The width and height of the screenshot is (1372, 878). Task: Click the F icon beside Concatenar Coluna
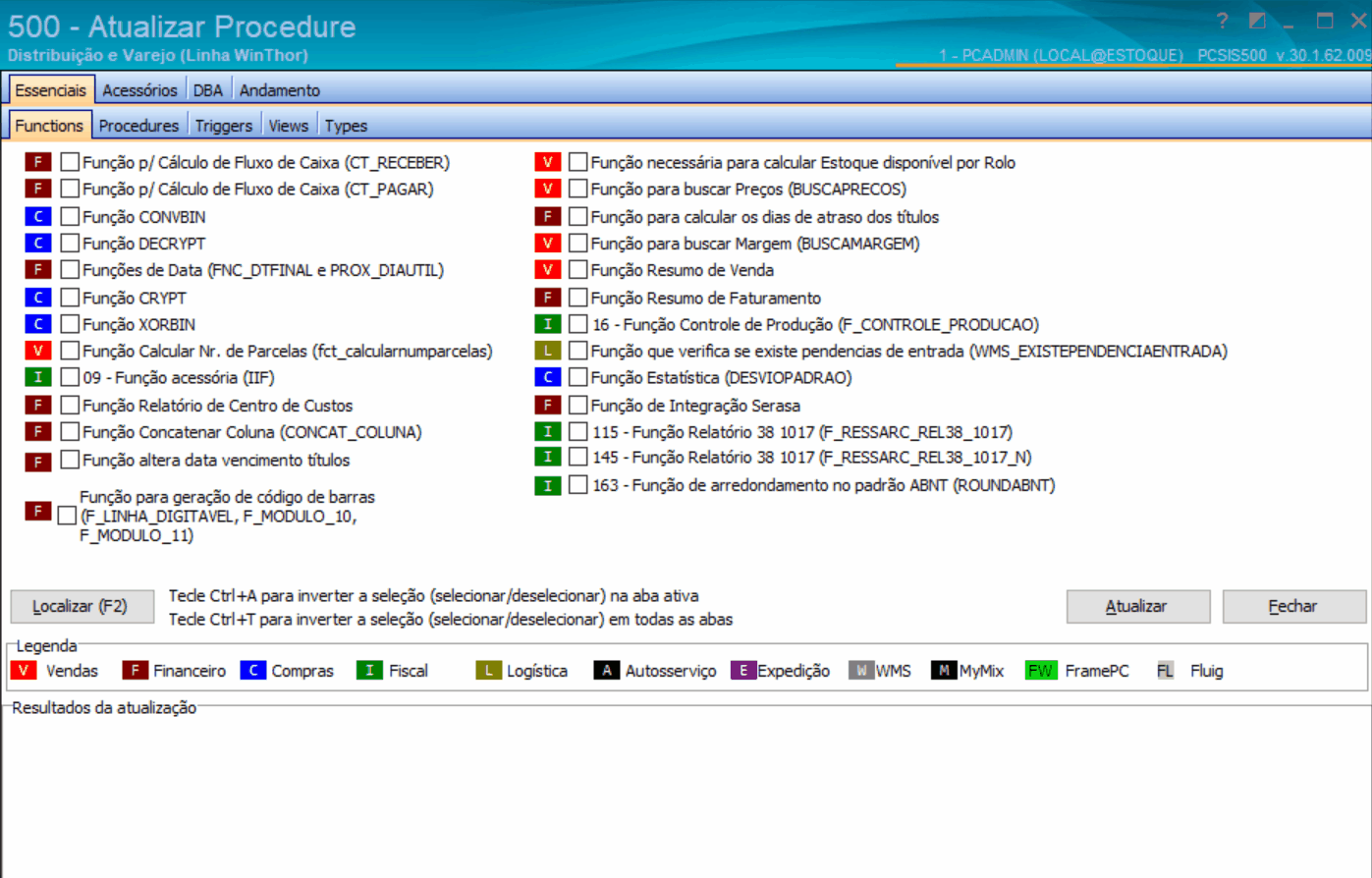coord(37,432)
